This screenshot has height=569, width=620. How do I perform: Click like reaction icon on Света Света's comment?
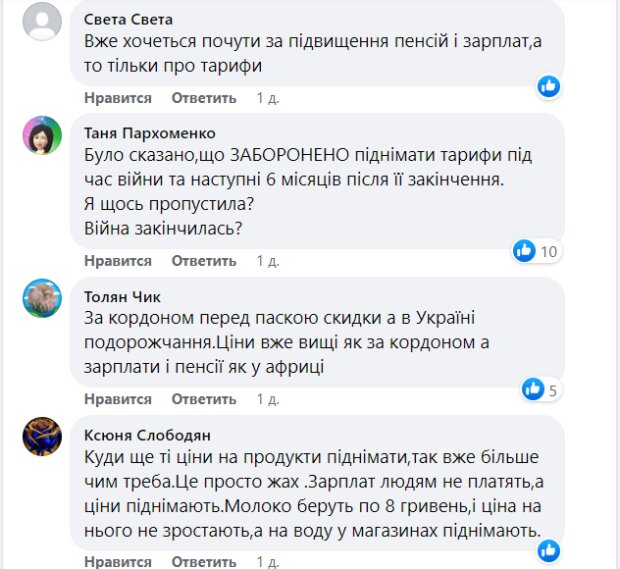tap(549, 87)
